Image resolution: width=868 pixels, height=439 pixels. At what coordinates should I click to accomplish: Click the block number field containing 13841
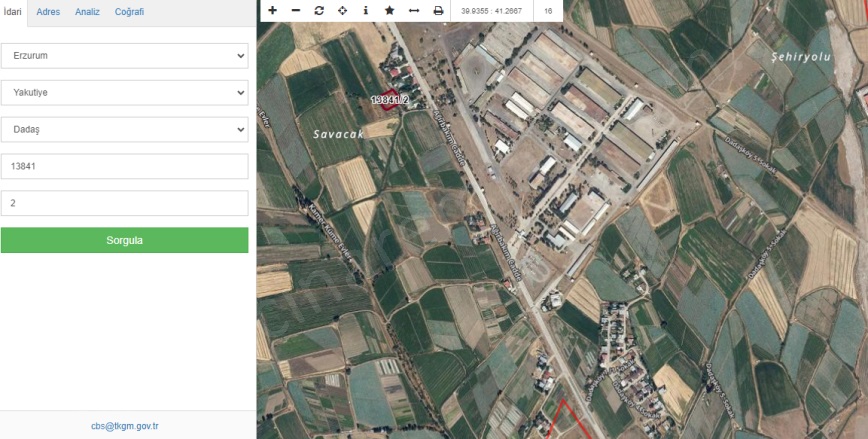pyautogui.click(x=124, y=166)
